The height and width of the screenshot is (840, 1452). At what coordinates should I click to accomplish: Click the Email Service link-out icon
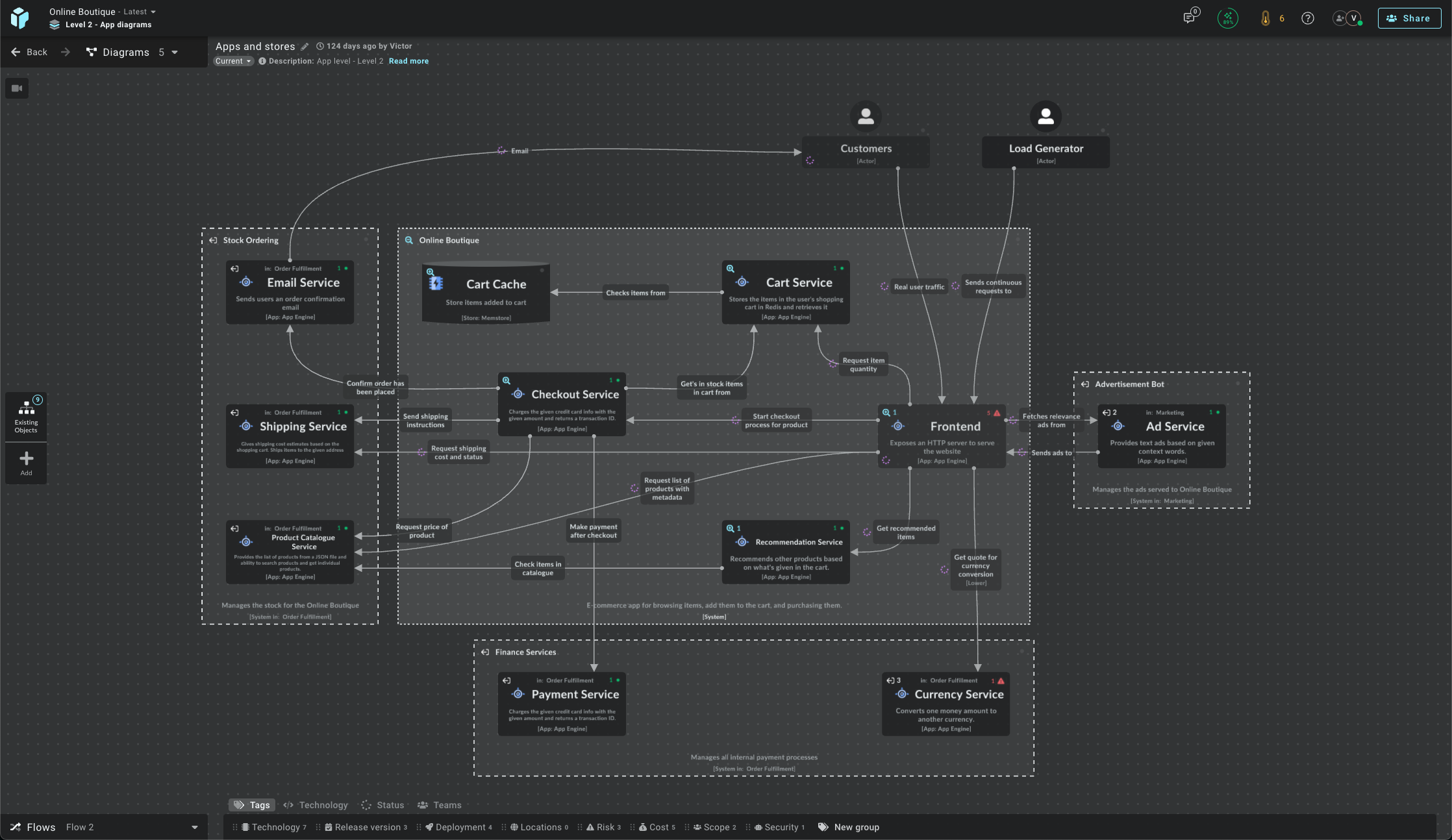pos(234,268)
